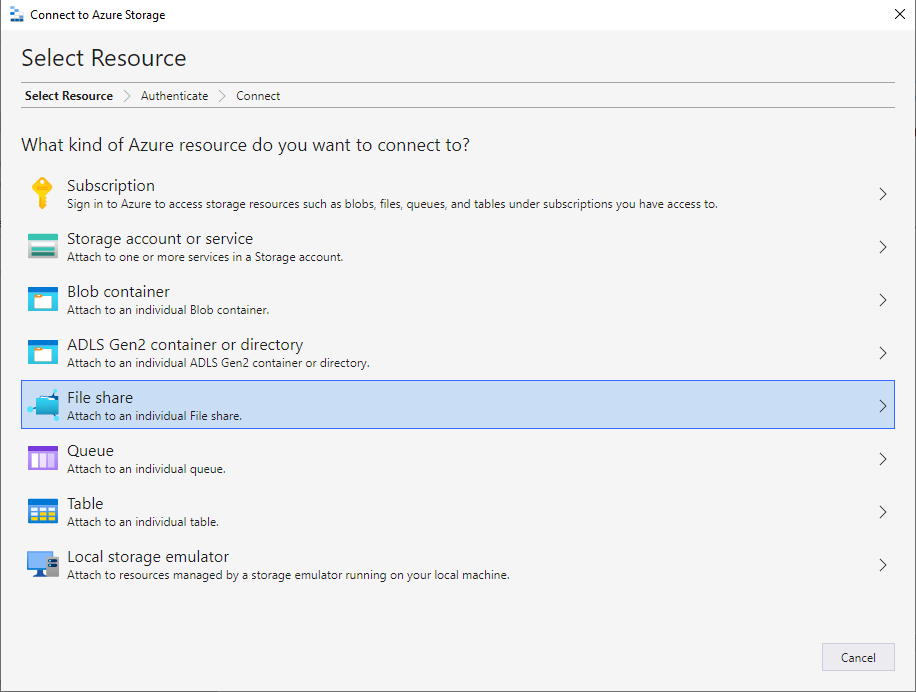
Task: Pick the File share title
Action: [100, 398]
